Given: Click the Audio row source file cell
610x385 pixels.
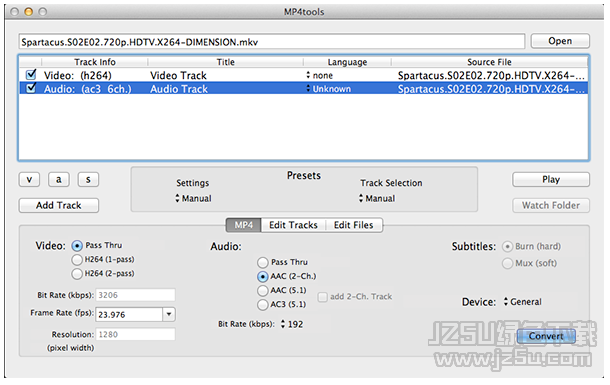Looking at the screenshot, I should pos(491,89).
